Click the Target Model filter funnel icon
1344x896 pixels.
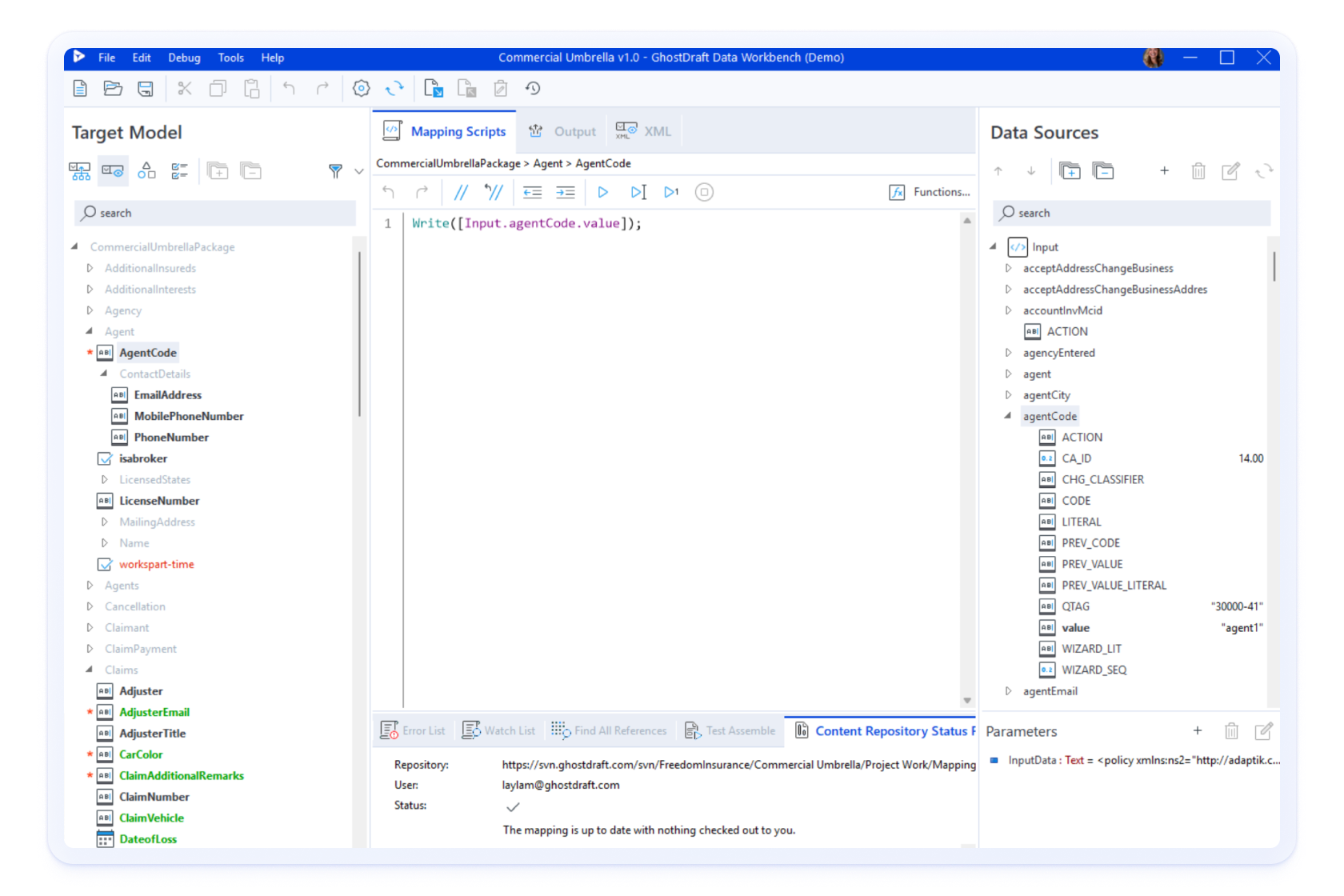(x=336, y=171)
